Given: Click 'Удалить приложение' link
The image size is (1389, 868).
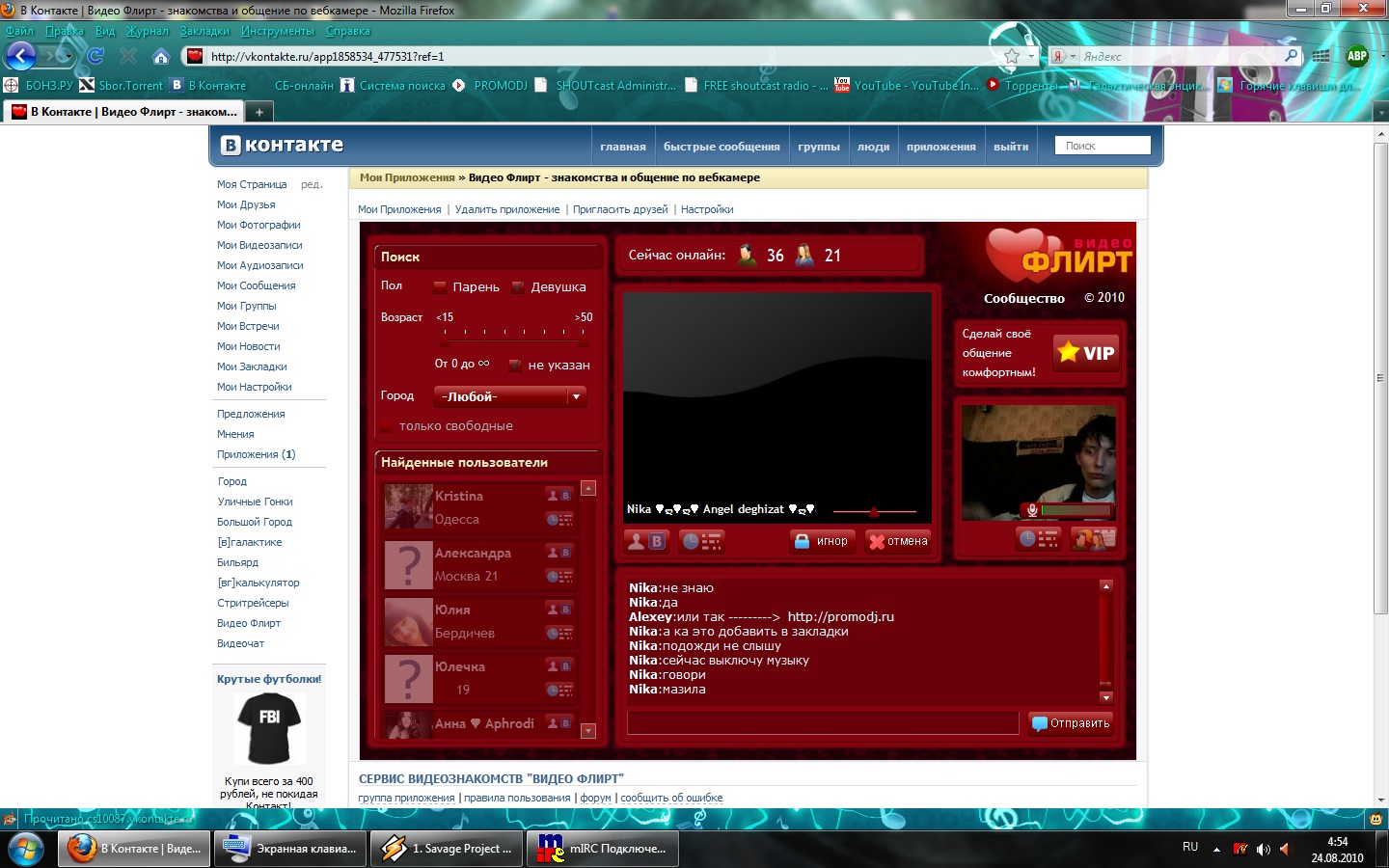Looking at the screenshot, I should 507,209.
